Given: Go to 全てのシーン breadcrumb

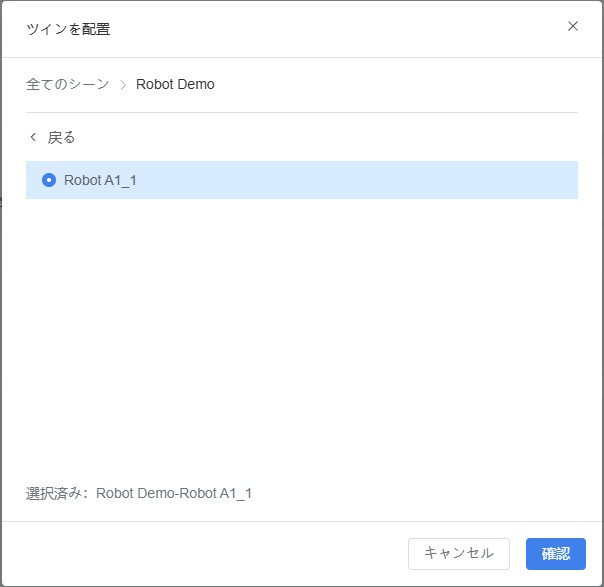Looking at the screenshot, I should [x=67, y=84].
